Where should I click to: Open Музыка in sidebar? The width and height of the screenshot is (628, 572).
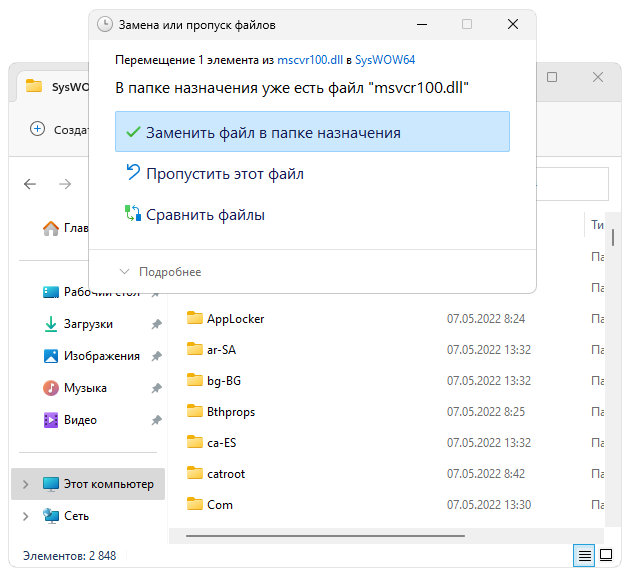pyautogui.click(x=85, y=388)
